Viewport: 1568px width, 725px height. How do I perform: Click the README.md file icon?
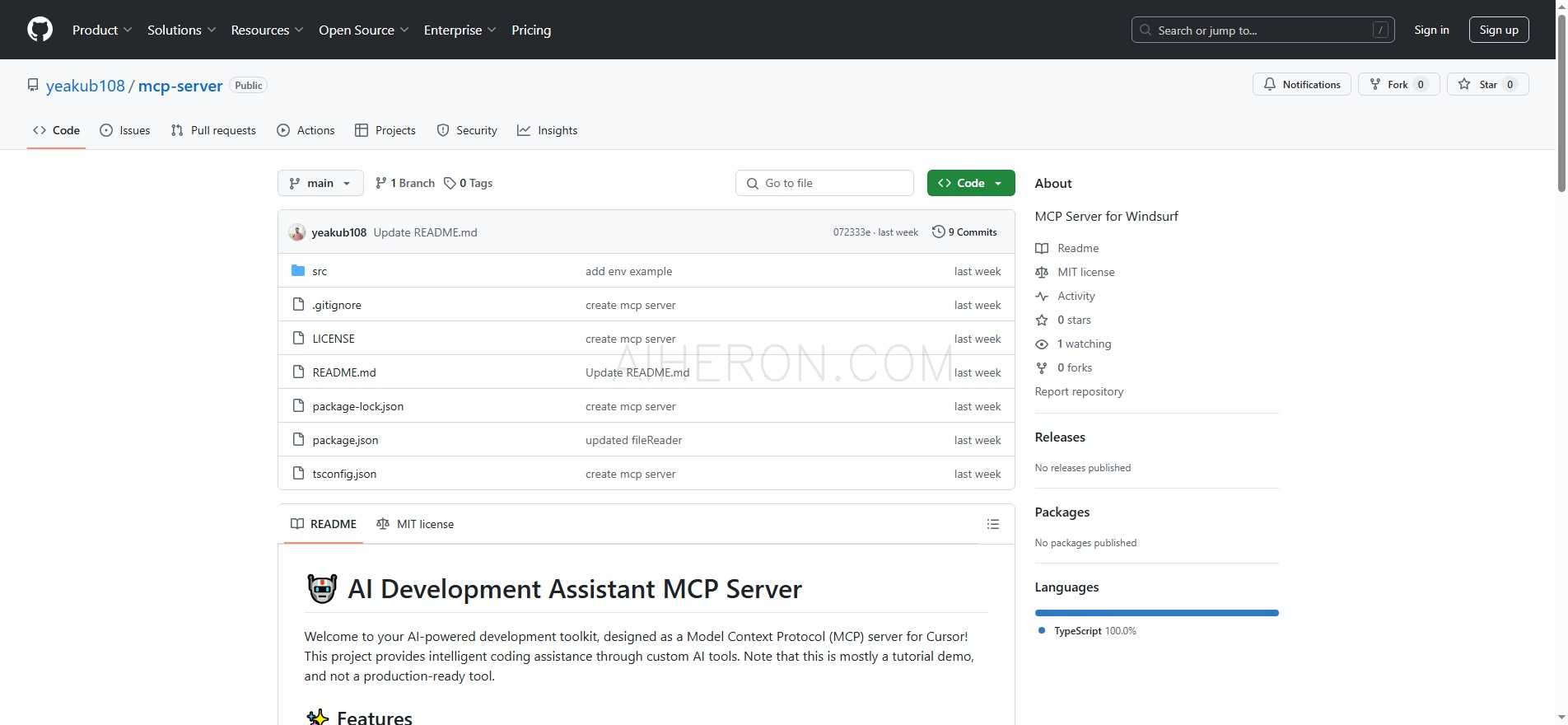click(x=298, y=372)
